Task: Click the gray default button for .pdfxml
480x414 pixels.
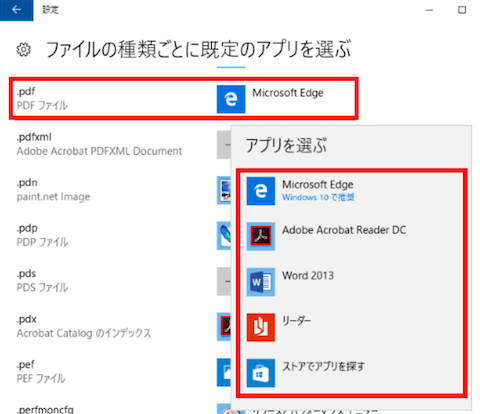Action: point(224,145)
